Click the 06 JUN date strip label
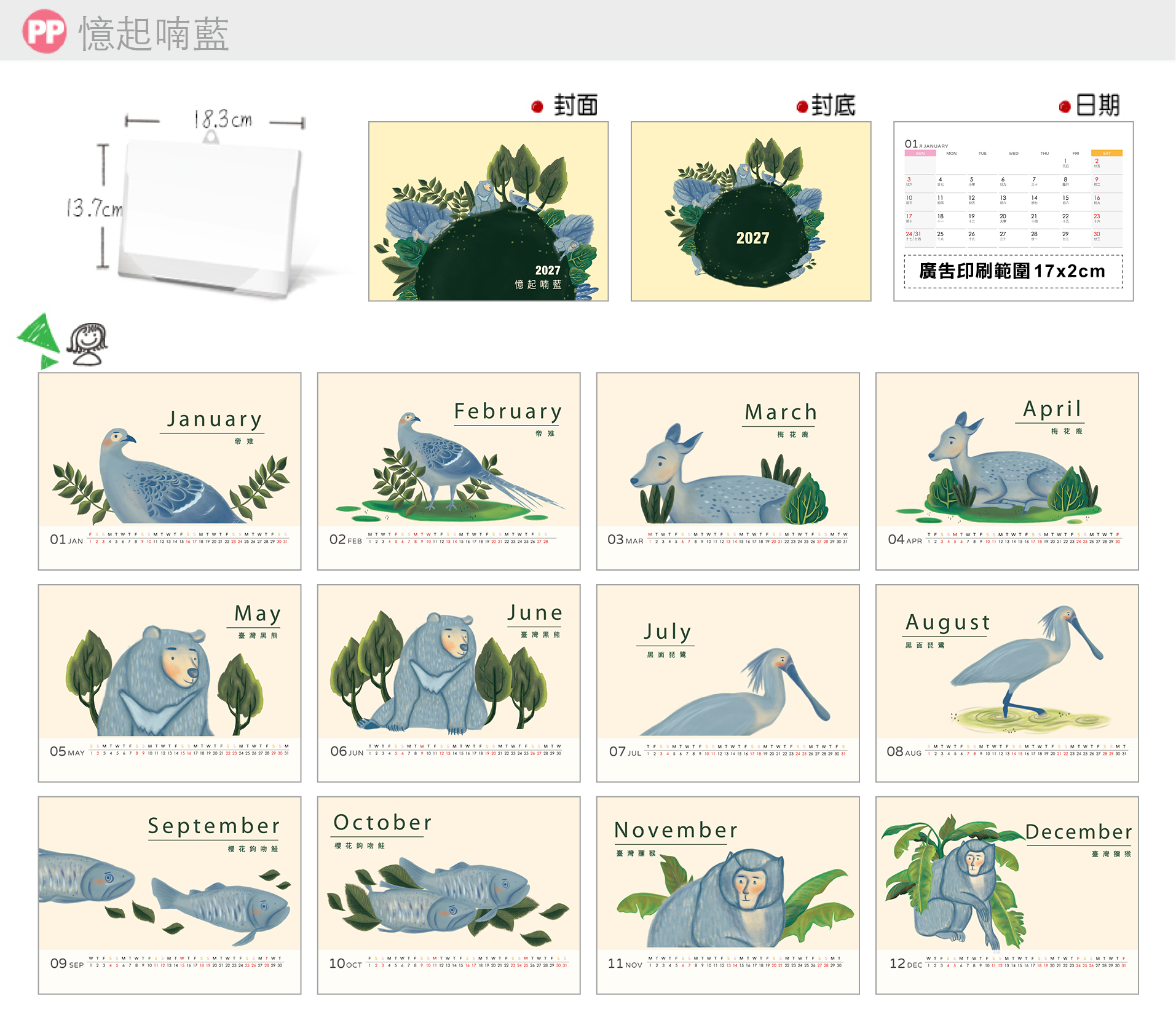Screen dimensions: 1176x1025 pyautogui.click(x=347, y=751)
